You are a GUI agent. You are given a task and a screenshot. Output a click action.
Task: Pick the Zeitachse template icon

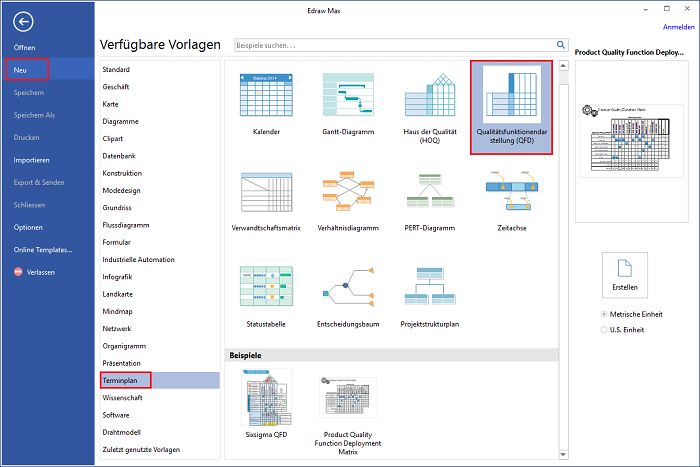click(512, 191)
